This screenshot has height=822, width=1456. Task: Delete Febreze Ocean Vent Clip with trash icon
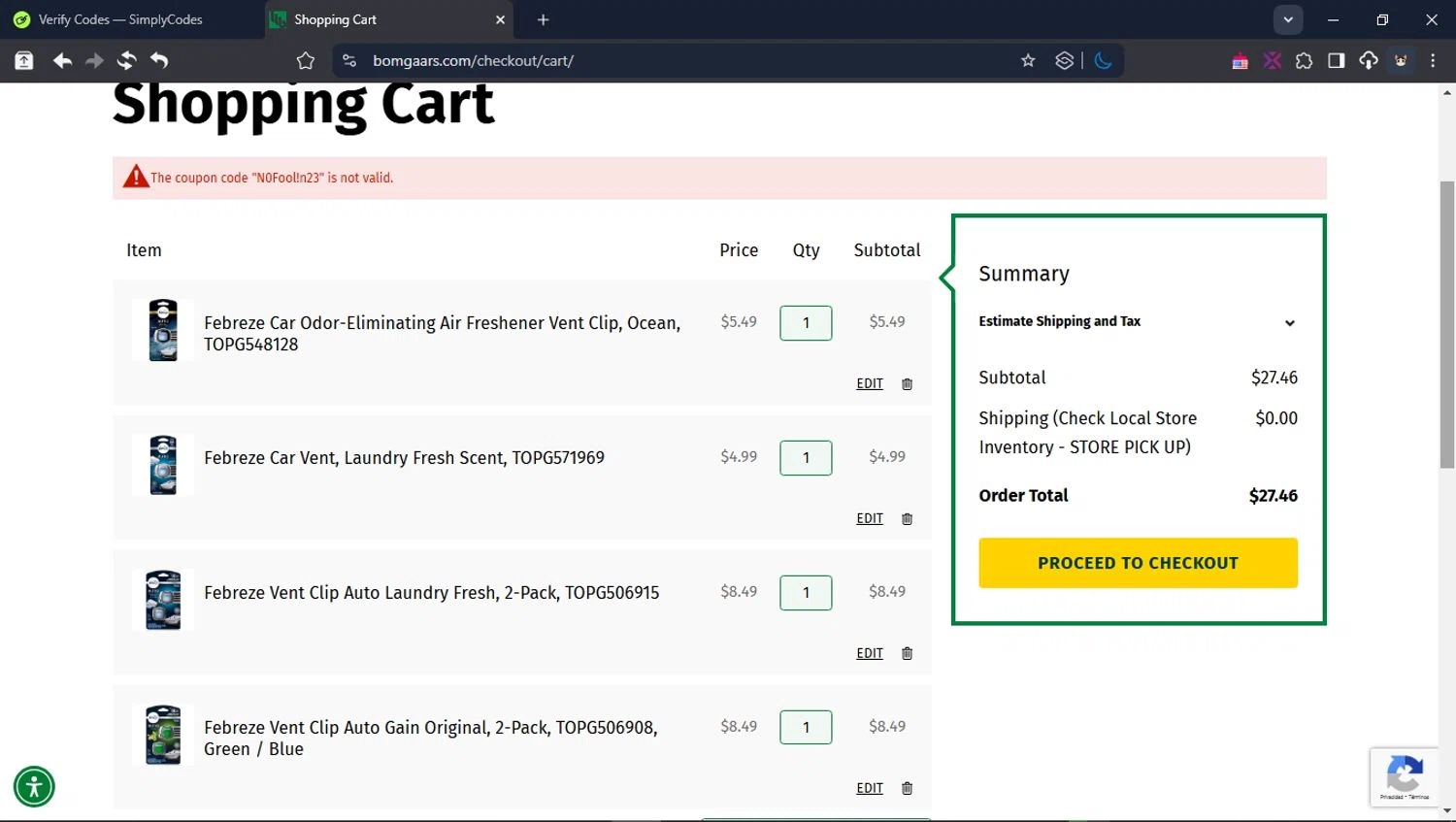[x=907, y=384]
